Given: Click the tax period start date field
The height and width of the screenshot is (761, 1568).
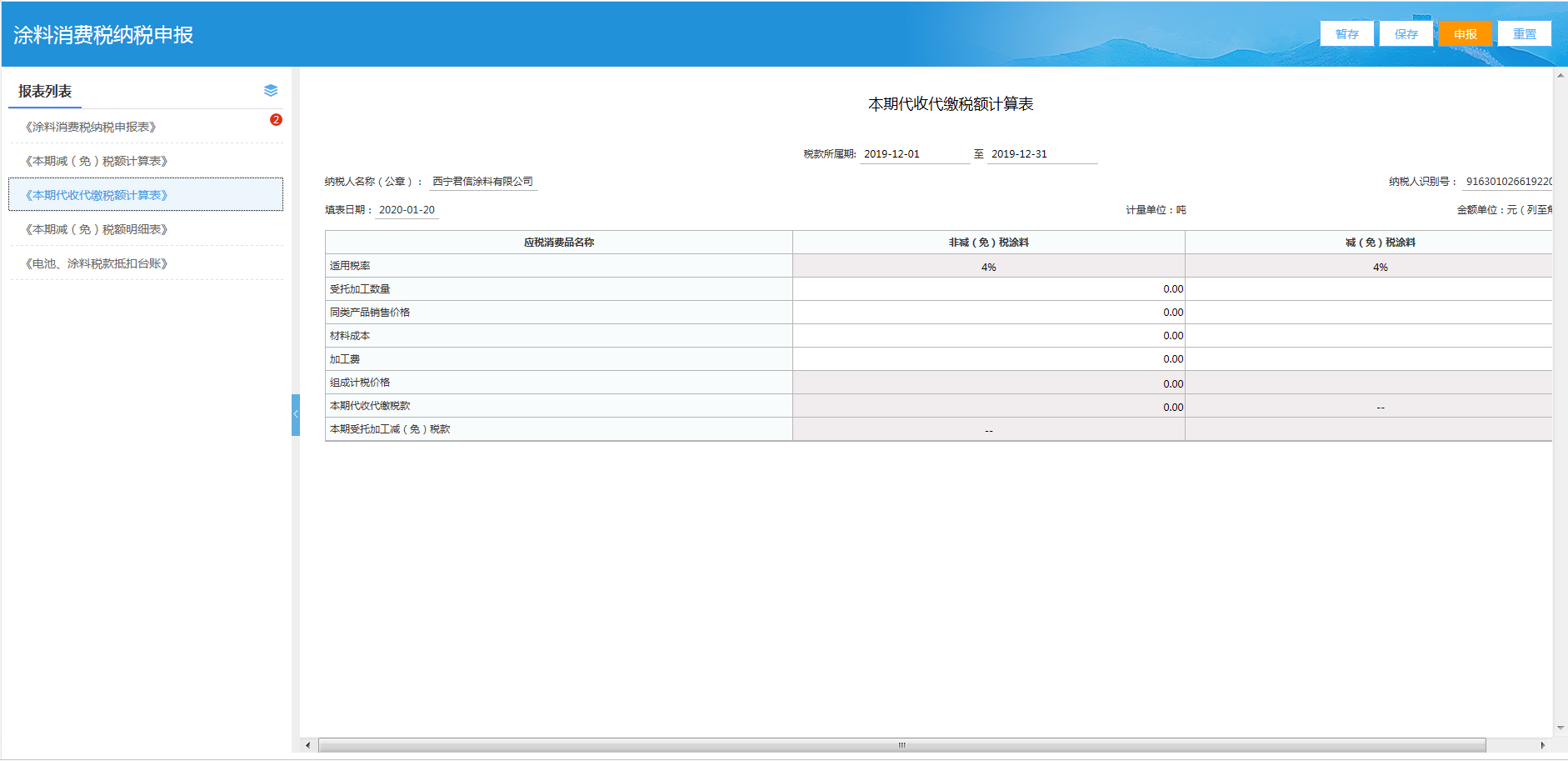Looking at the screenshot, I should pyautogui.click(x=914, y=154).
